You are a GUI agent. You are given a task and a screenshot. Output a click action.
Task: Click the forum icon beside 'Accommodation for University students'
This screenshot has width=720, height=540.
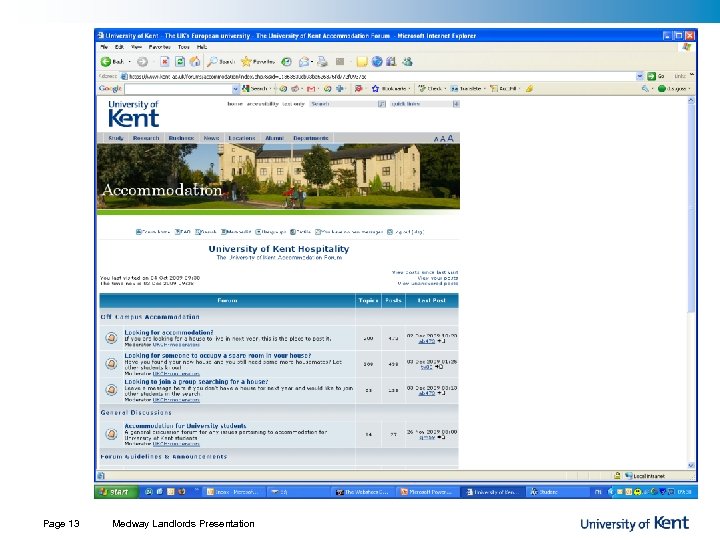click(x=111, y=434)
